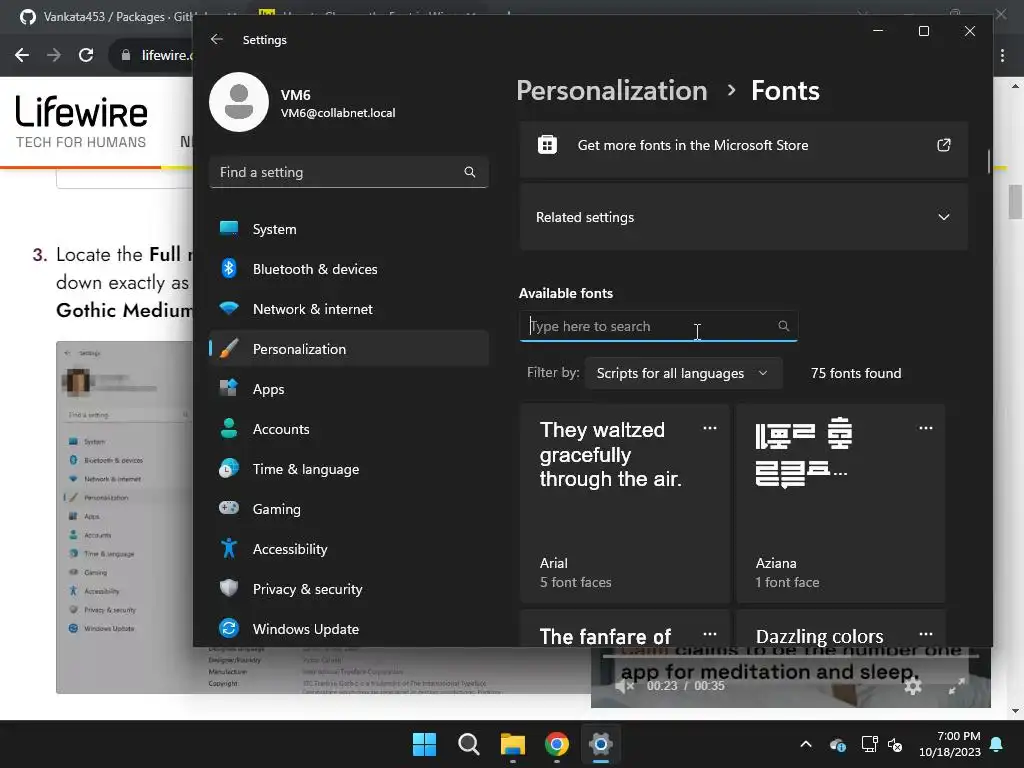
Task: Click the Personalization paintbrush icon
Action: [229, 349]
